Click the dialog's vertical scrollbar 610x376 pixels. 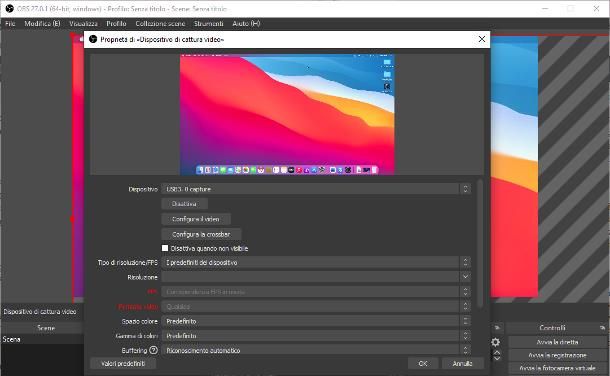tap(480, 243)
